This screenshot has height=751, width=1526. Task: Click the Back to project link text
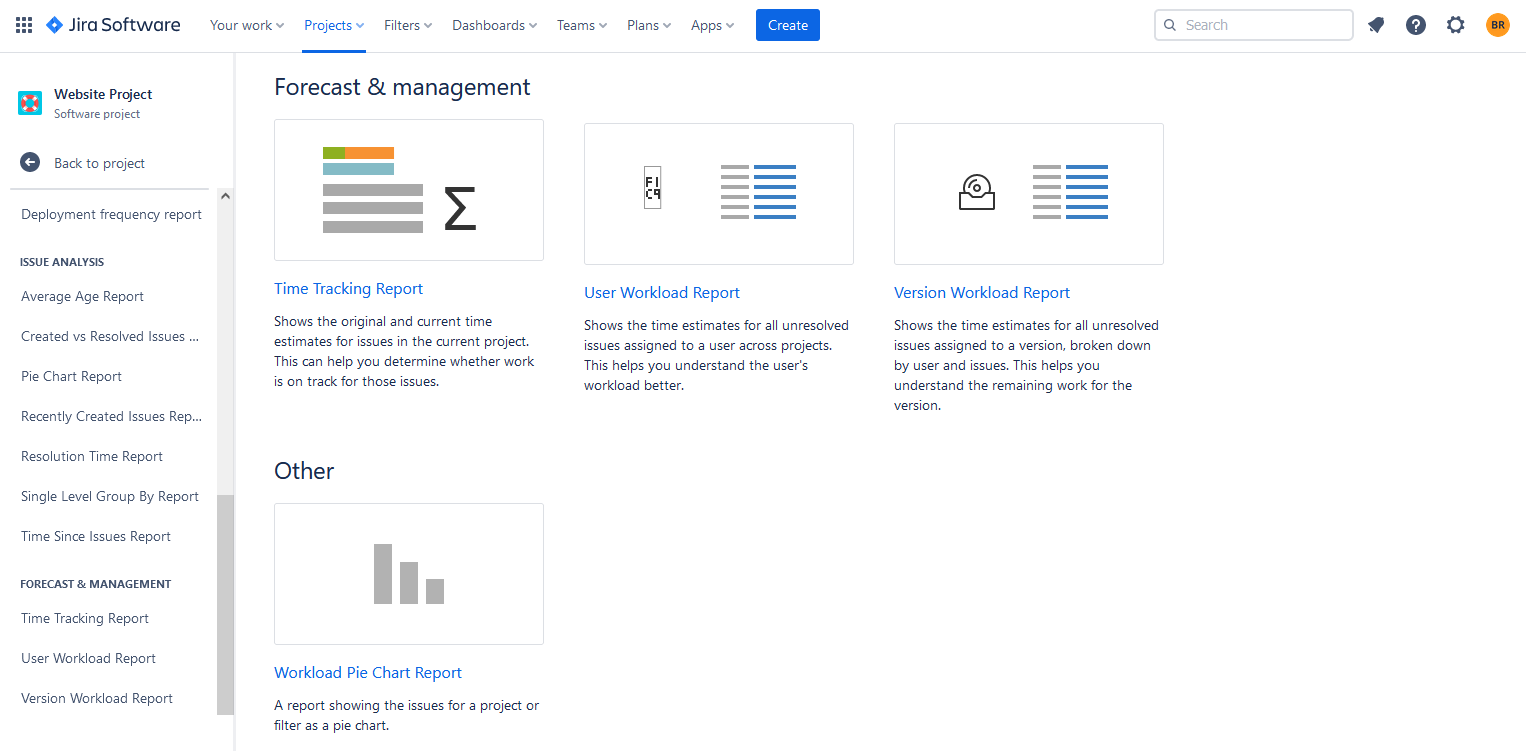[100, 163]
